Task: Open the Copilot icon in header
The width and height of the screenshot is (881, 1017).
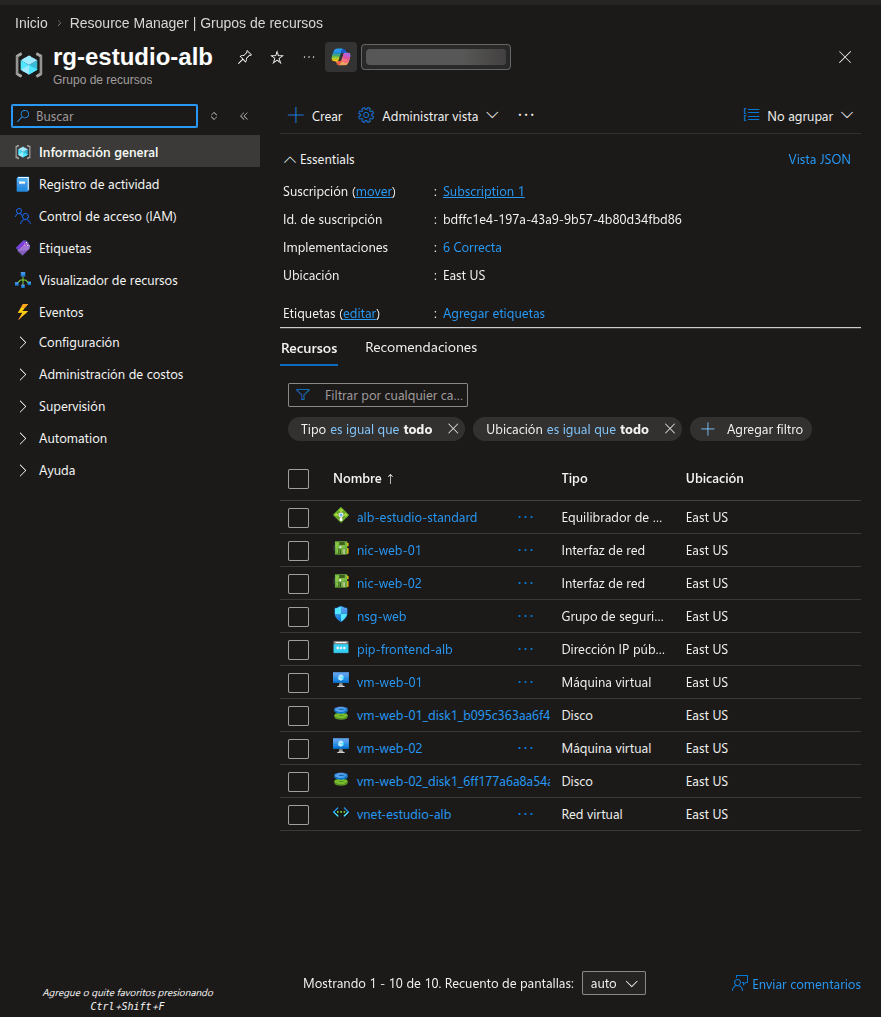Action: [x=341, y=57]
